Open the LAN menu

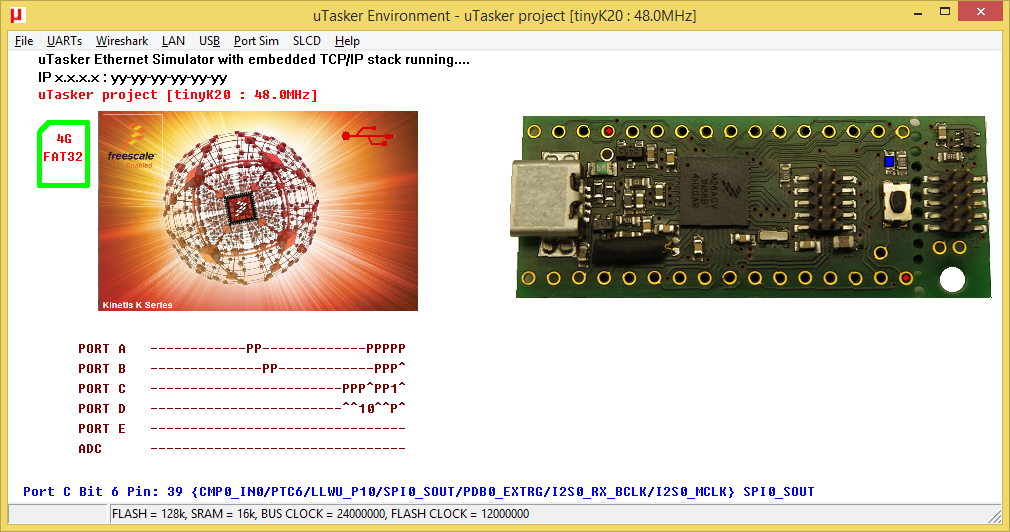173,41
